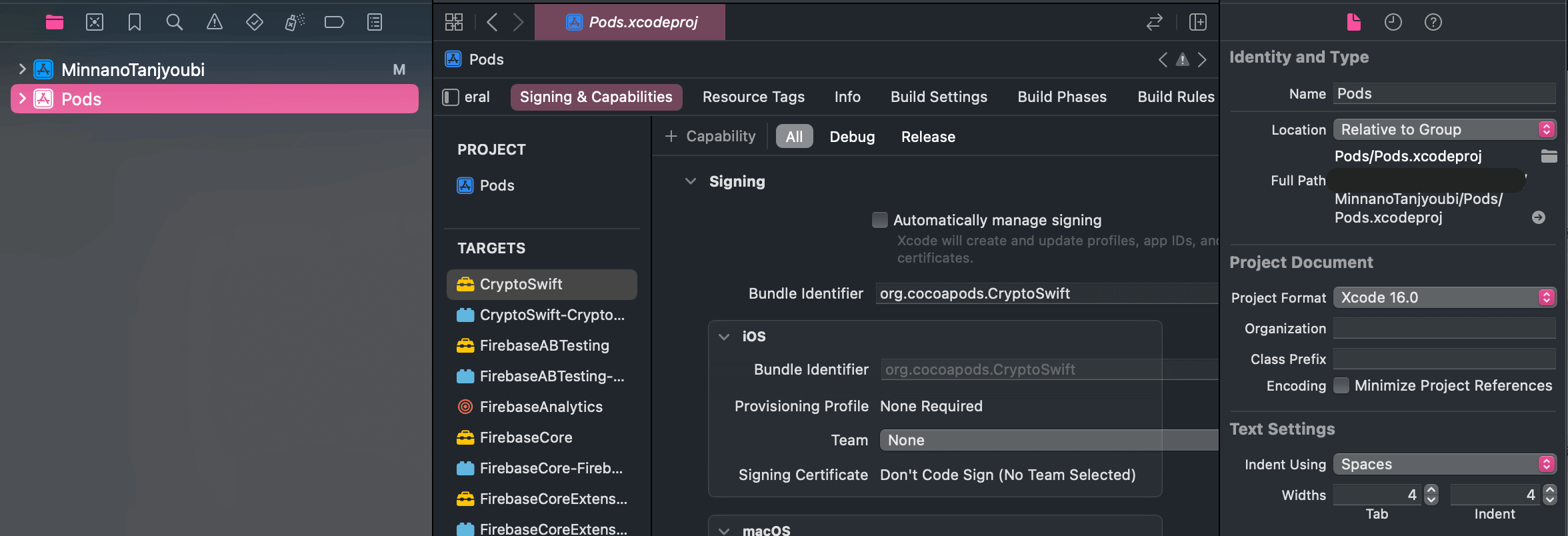This screenshot has height=536, width=1568.
Task: Click the Indent width stepper
Action: (1550, 495)
